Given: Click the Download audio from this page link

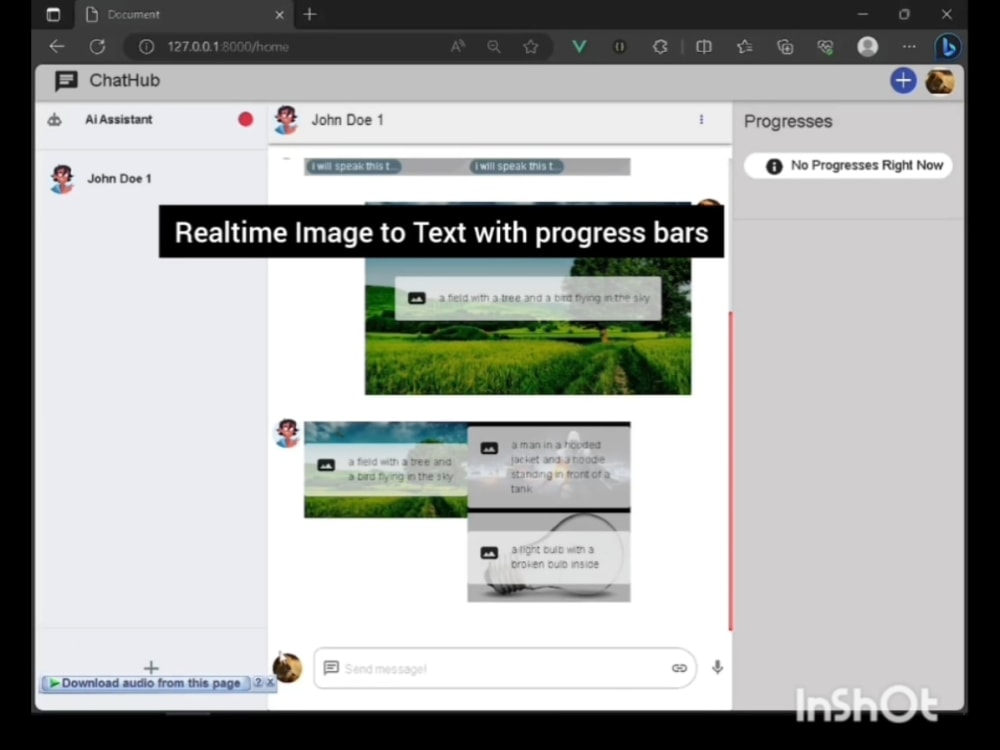Looking at the screenshot, I should pos(146,684).
